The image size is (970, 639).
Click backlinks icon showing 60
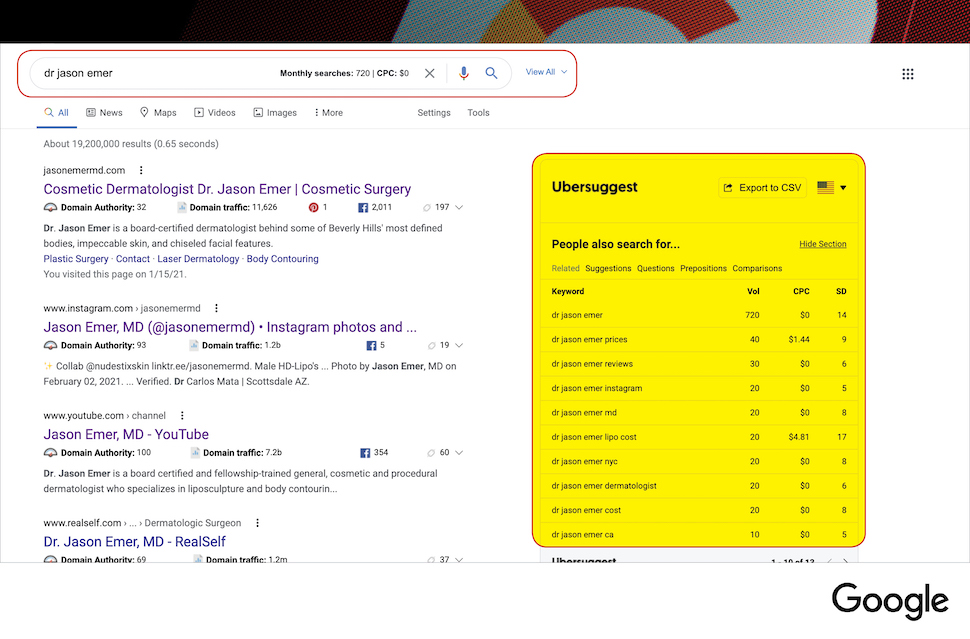[431, 453]
